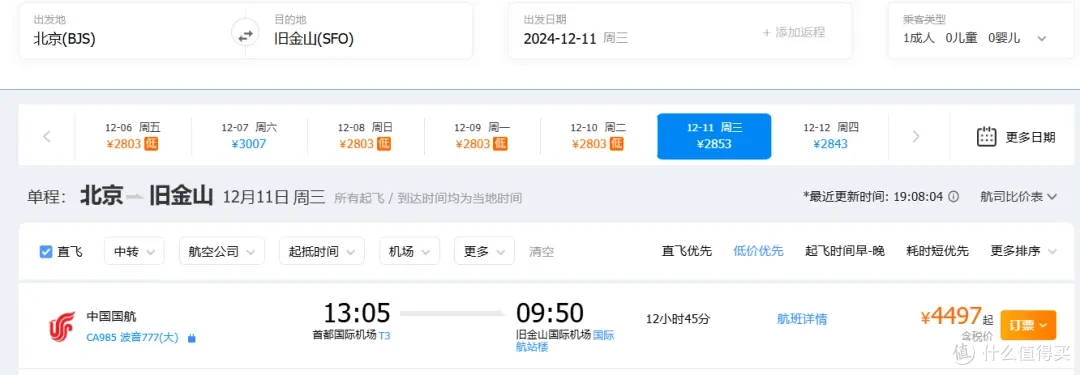Open 航班详情 flight details link
1080x375 pixels.
(802, 319)
